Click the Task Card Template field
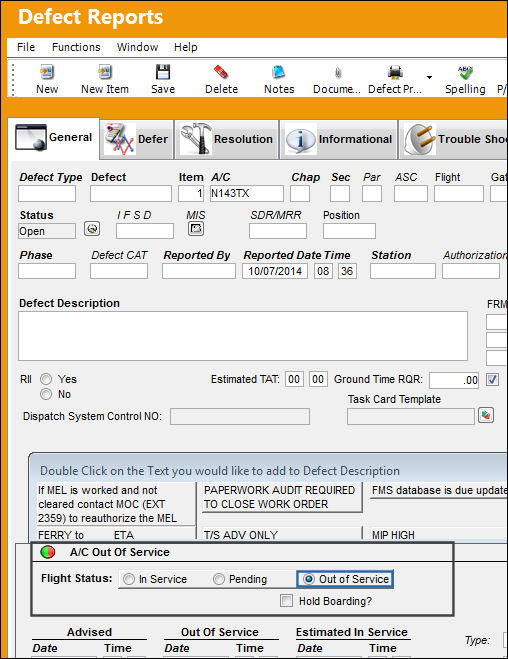Image resolution: width=508 pixels, height=659 pixels. point(411,416)
